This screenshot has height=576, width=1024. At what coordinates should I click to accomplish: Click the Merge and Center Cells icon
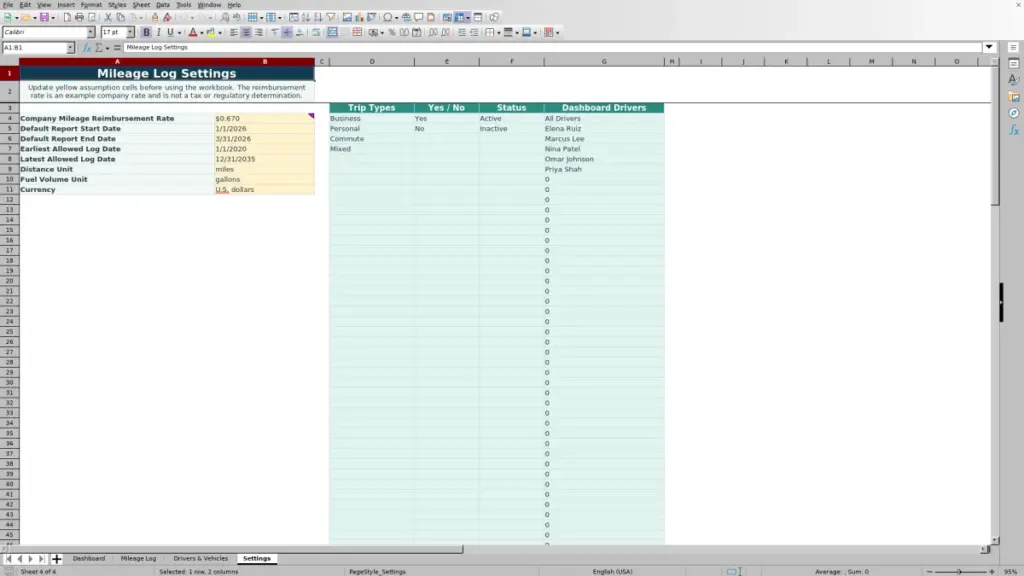tap(332, 33)
